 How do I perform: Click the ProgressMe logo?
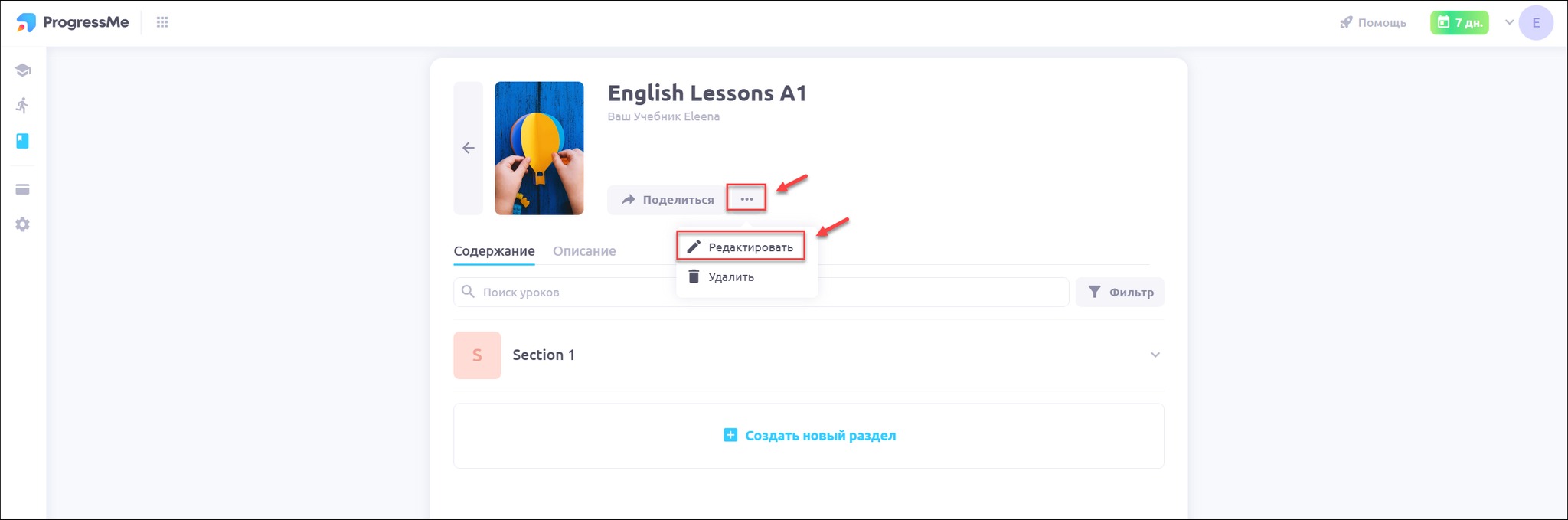pos(73,22)
